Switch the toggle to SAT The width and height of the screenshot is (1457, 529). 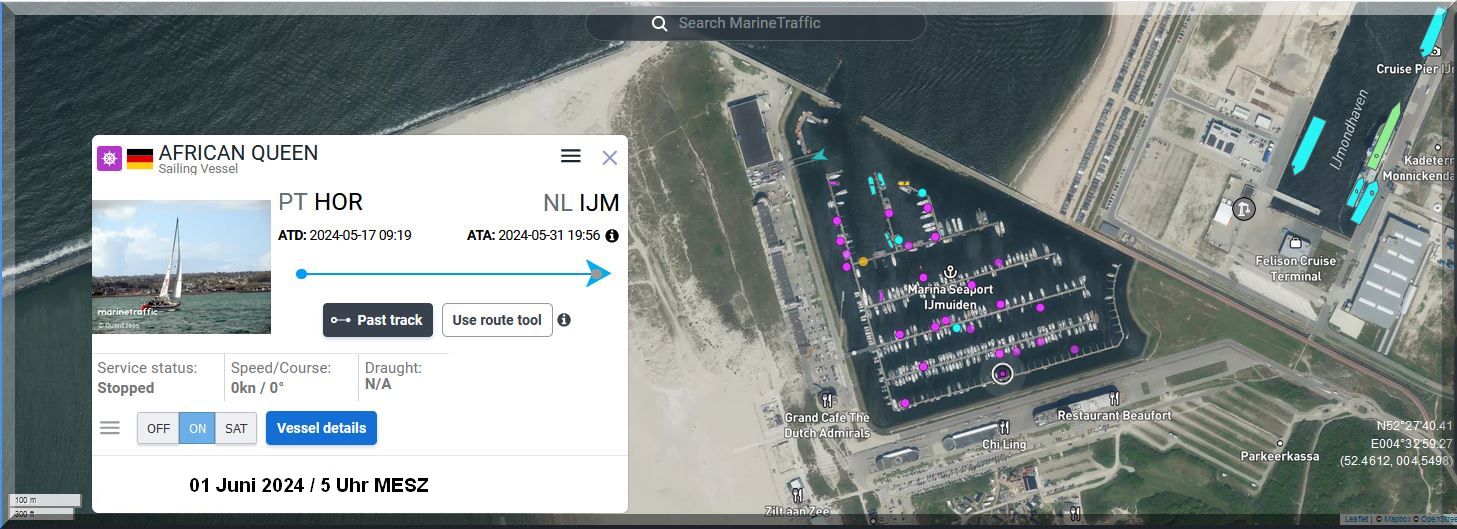point(236,428)
